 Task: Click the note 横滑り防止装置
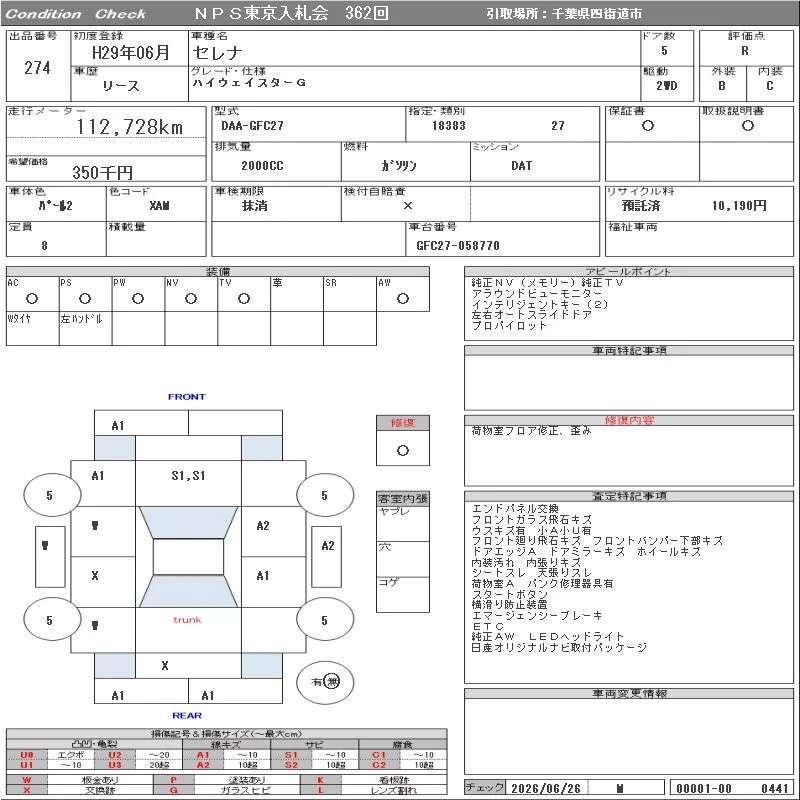[509, 605]
